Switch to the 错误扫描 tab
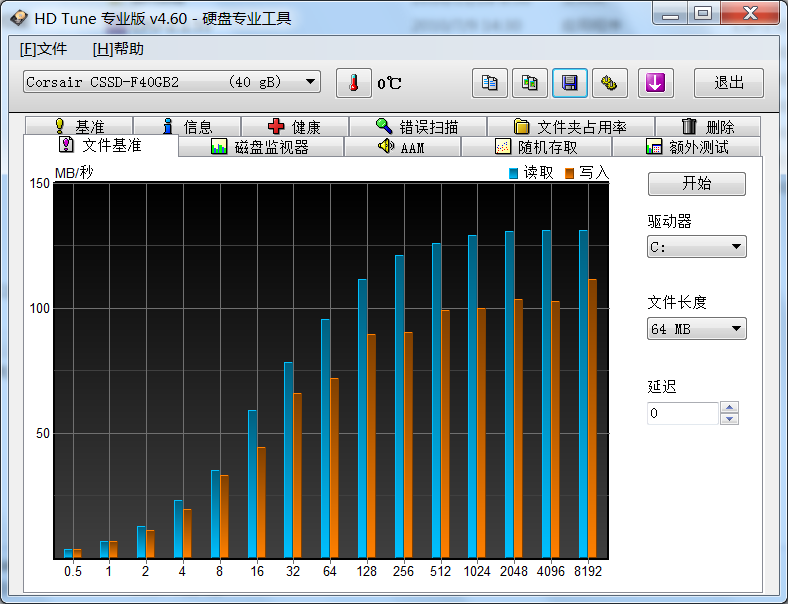 coord(417,127)
